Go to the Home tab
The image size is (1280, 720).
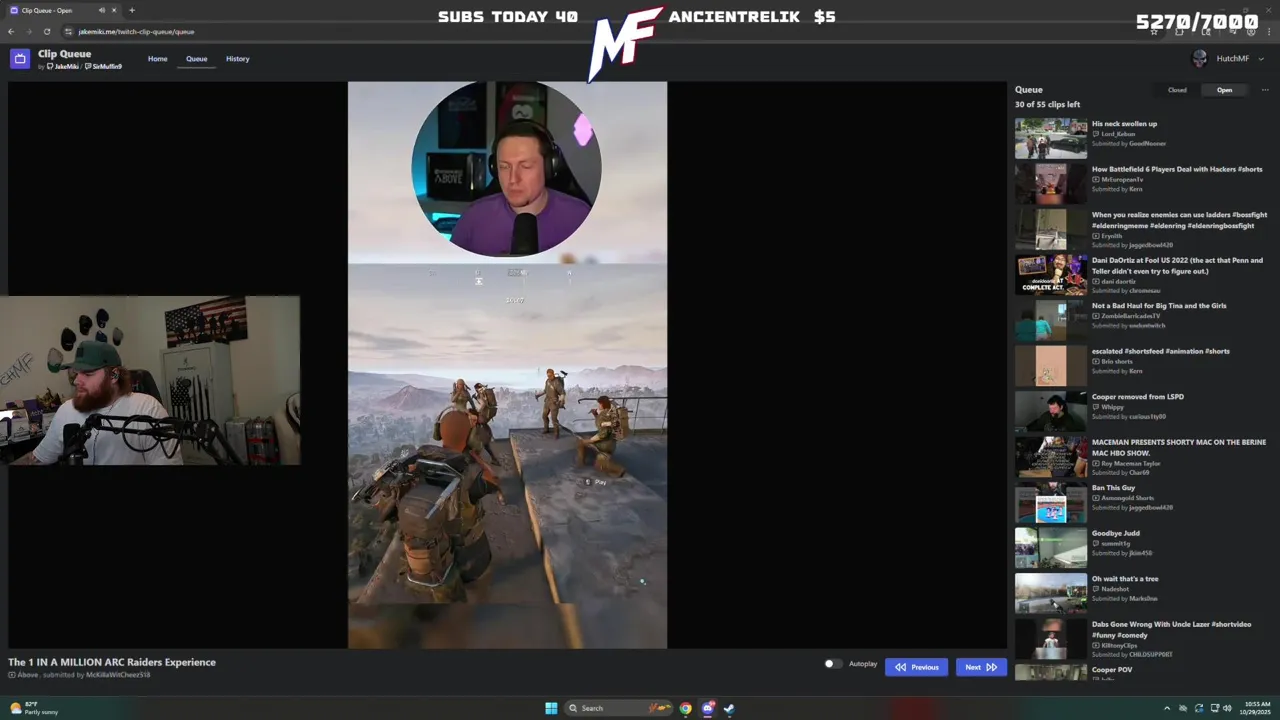point(158,59)
